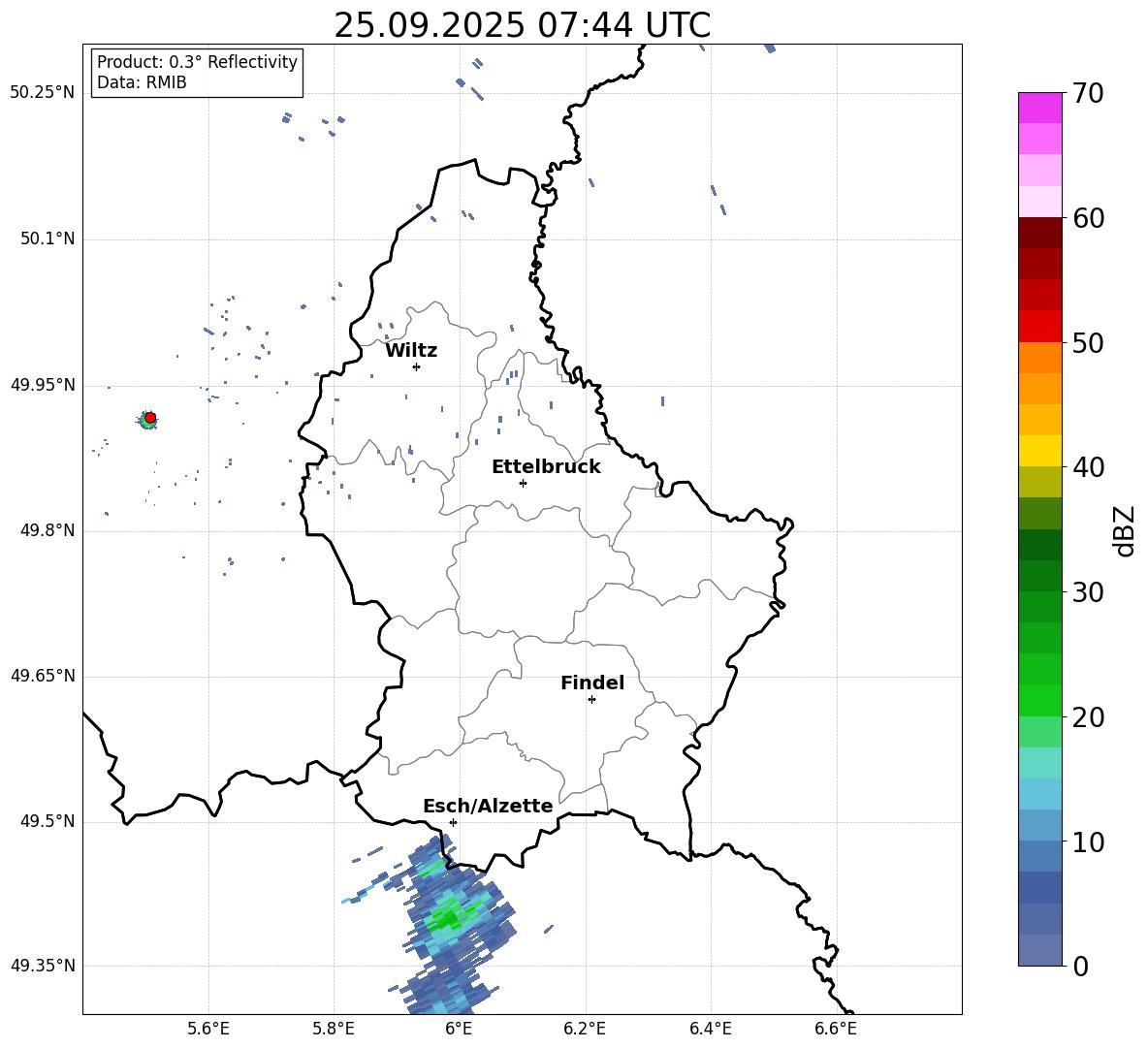Click the 6.2°E longitude label
This screenshot has height=1048, width=1148.
[585, 1030]
